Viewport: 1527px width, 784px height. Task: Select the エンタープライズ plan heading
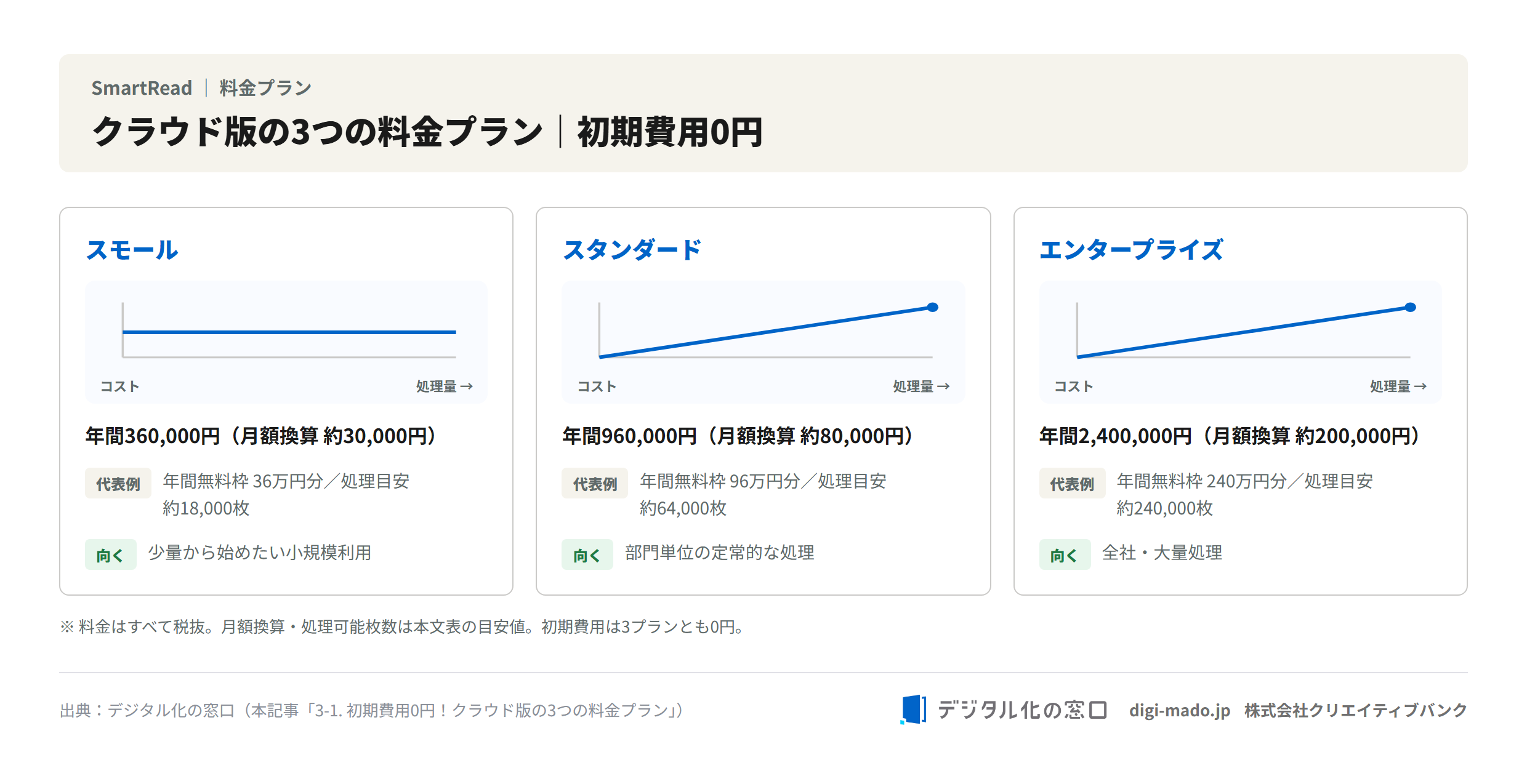(1131, 250)
